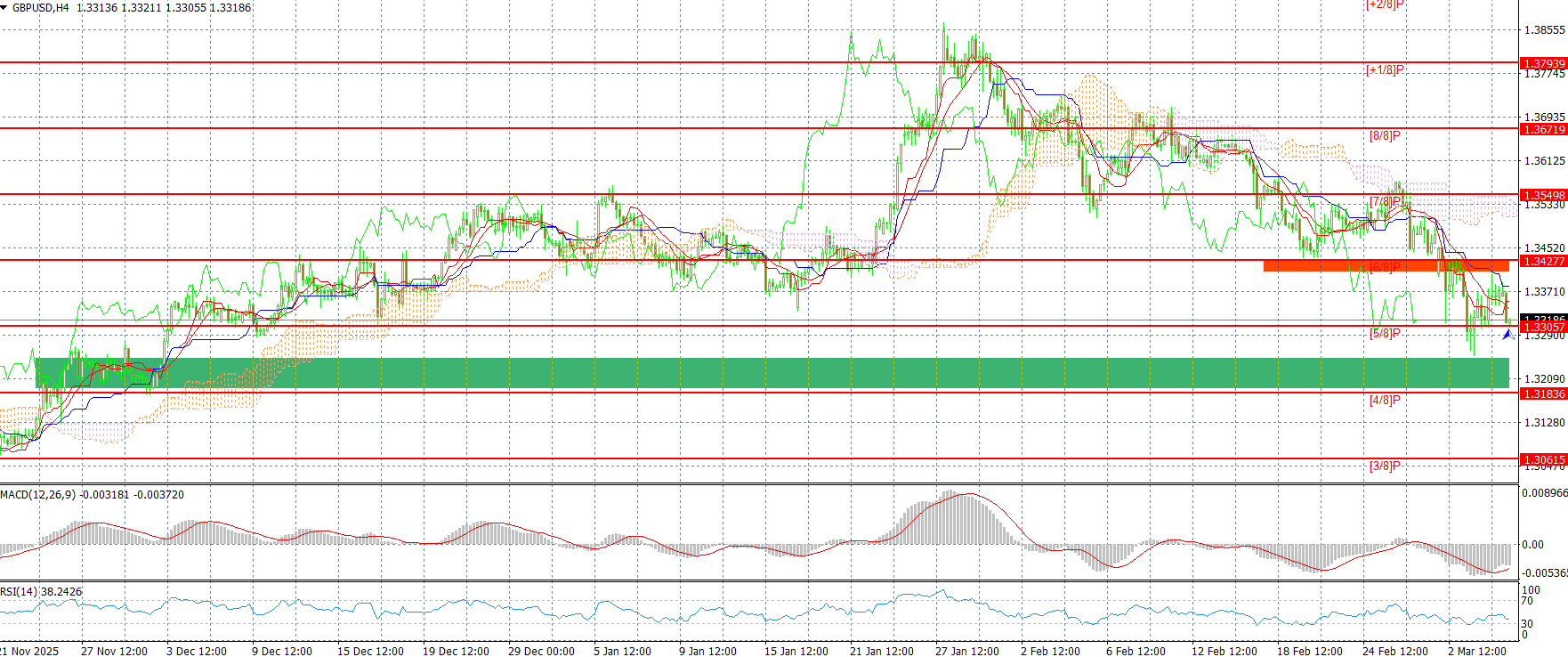The image size is (1568, 657).
Task: Click the red 1.35498 price level label
Action: 1544,195
